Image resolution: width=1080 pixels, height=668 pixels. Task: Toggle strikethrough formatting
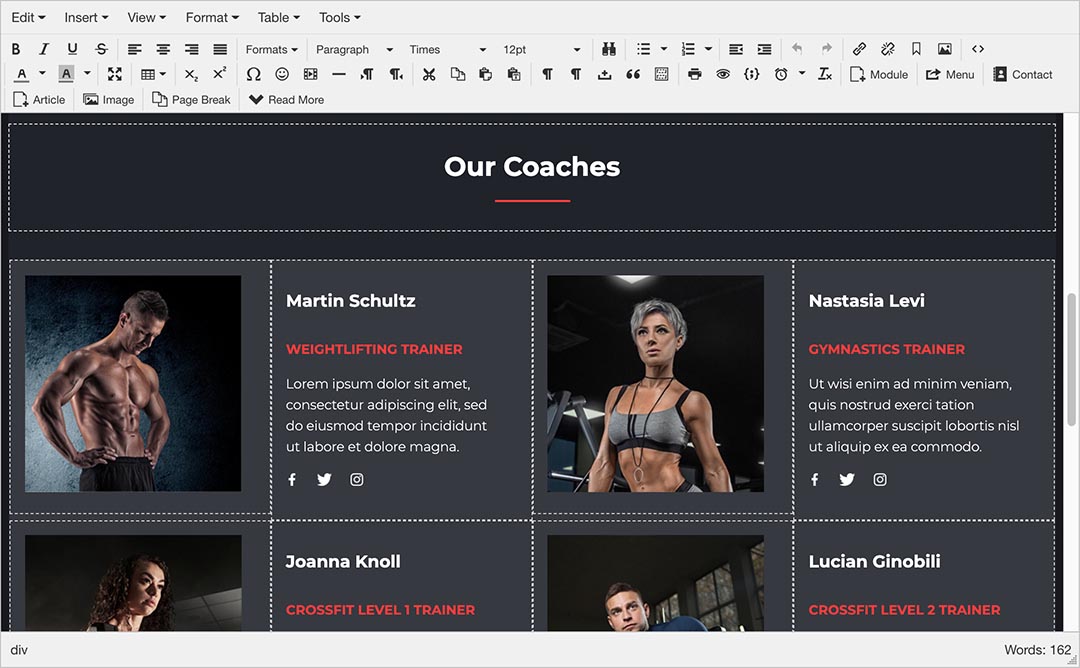click(101, 49)
